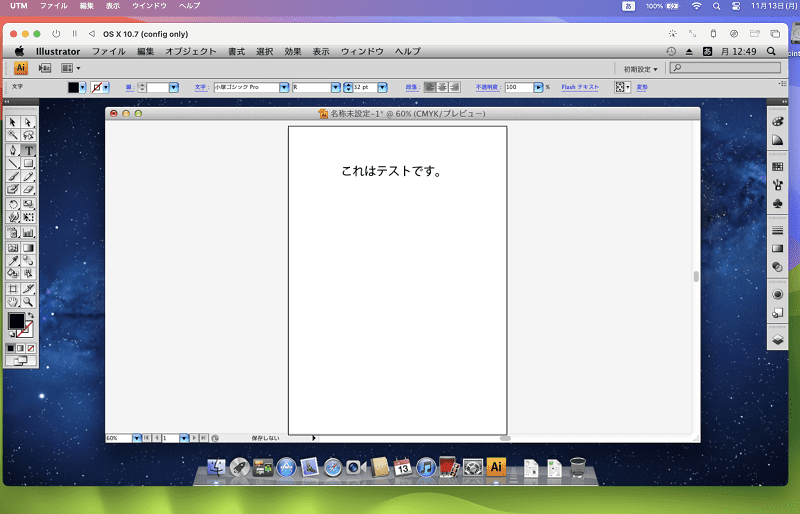Select the Pen tool
This screenshot has width=800, height=514.
(13, 150)
